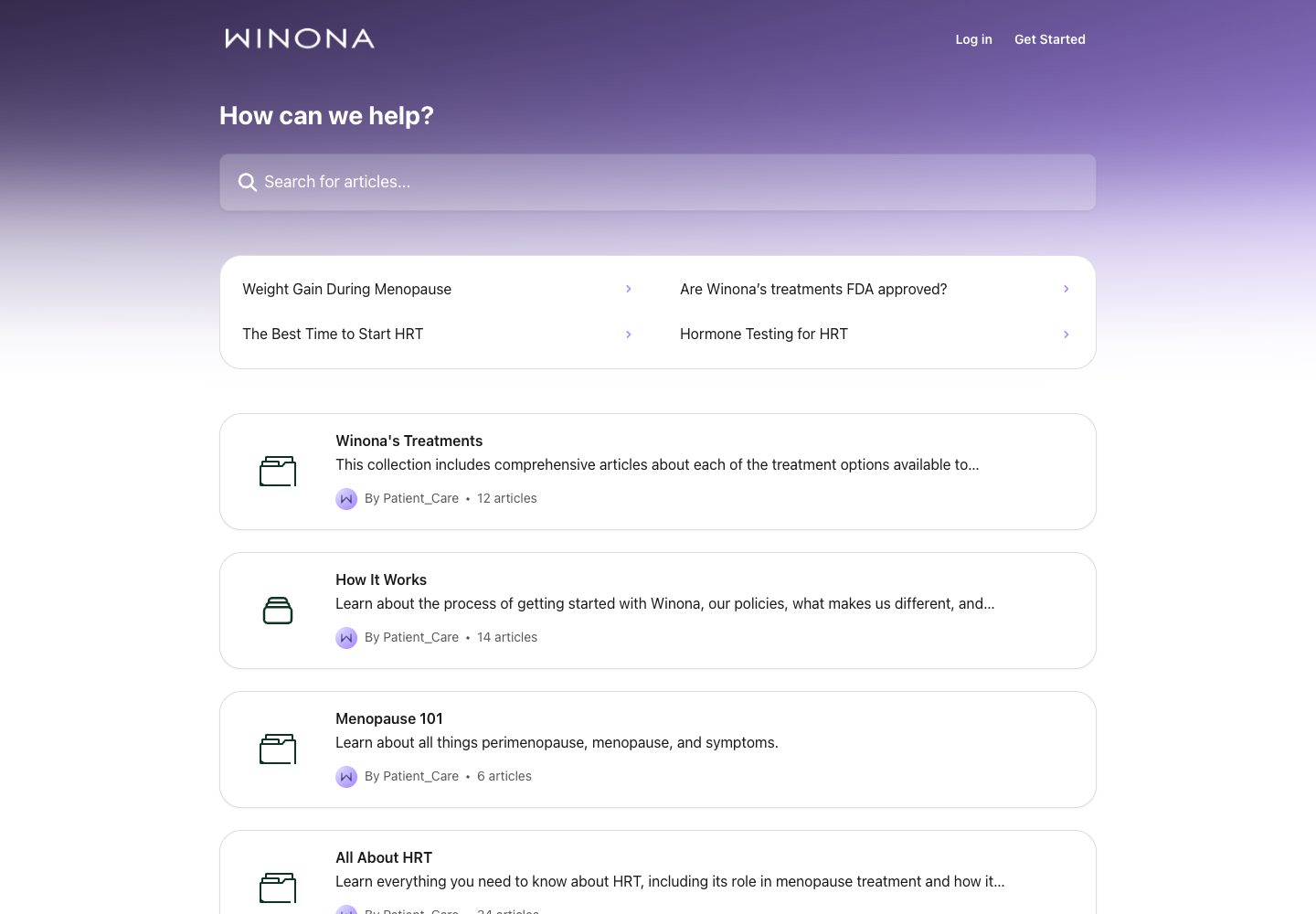Image resolution: width=1316 pixels, height=914 pixels.
Task: Click chevron next to FDA approved question
Action: tap(1067, 289)
